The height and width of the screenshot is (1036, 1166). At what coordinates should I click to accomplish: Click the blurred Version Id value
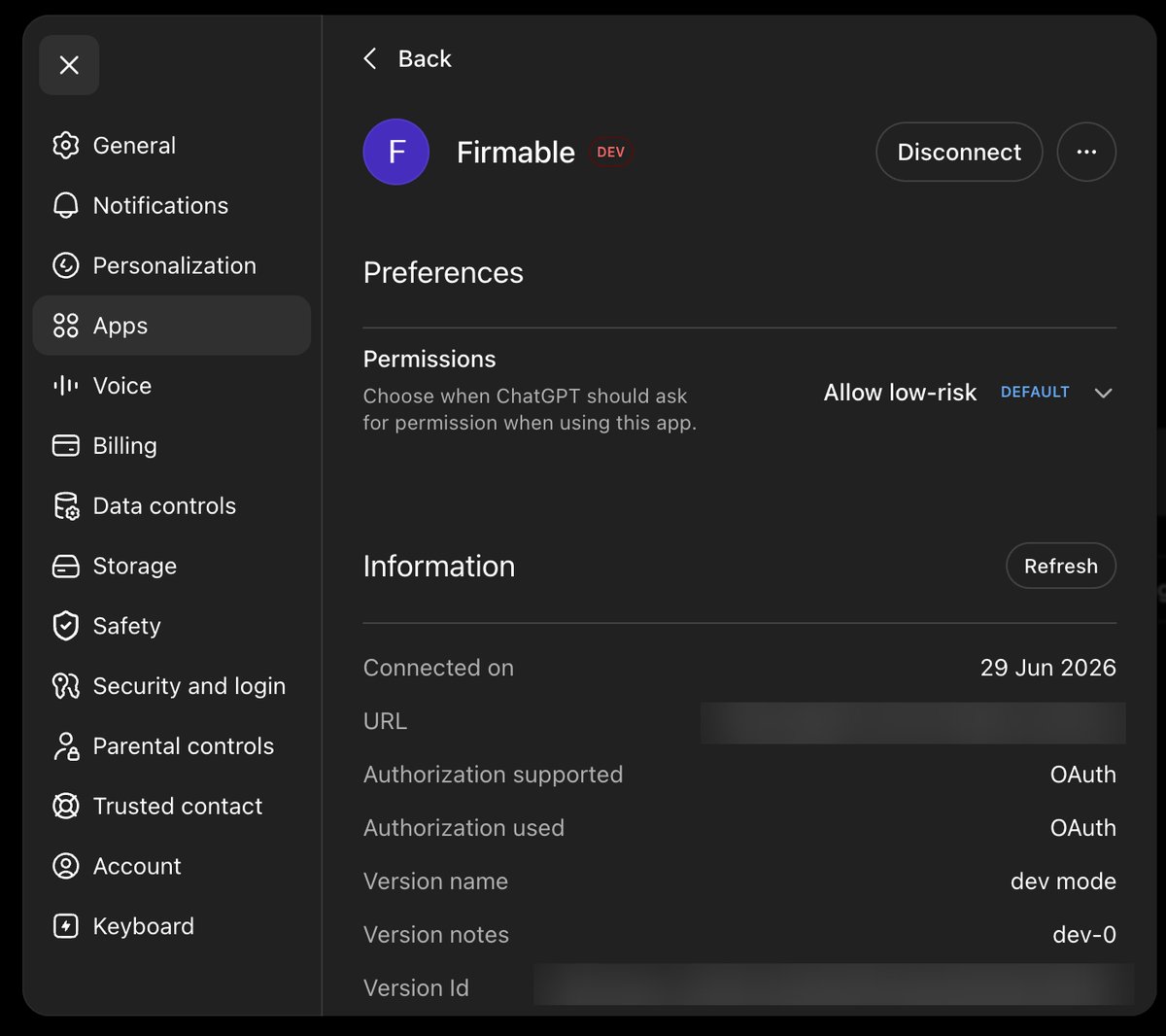pos(834,984)
